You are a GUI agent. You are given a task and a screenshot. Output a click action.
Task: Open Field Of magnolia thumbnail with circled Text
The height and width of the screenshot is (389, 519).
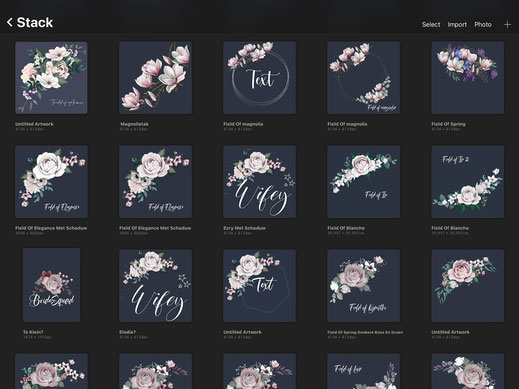point(259,78)
